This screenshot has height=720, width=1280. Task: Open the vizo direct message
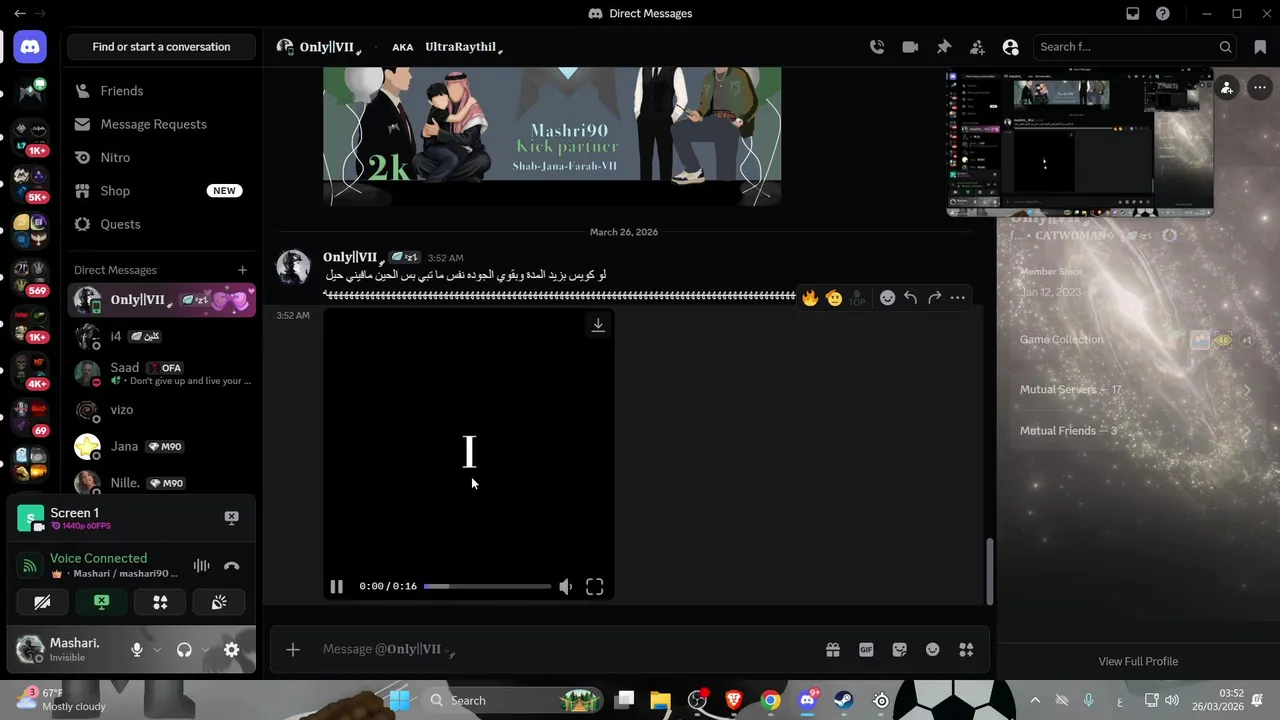tap(161, 410)
